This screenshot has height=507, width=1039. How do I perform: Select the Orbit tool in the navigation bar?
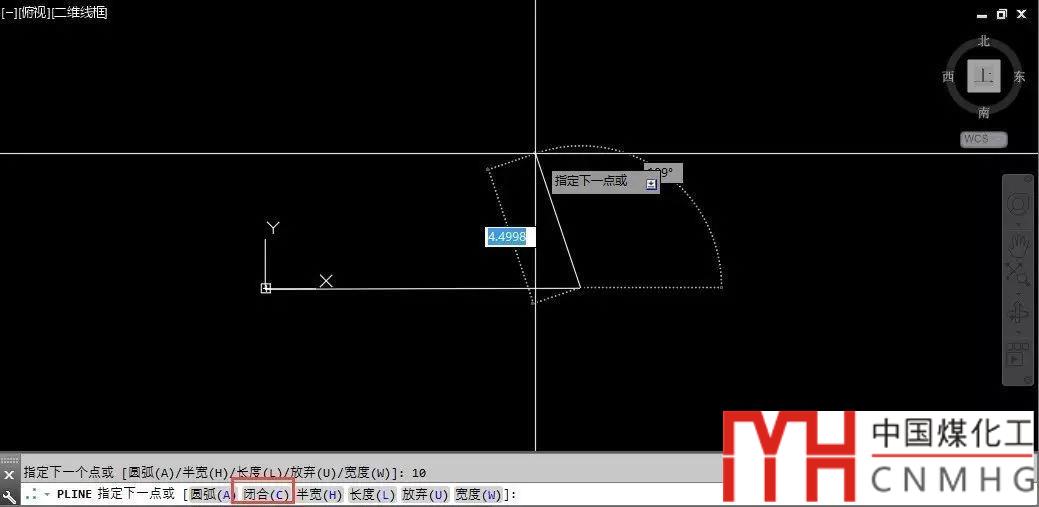click(x=1018, y=310)
